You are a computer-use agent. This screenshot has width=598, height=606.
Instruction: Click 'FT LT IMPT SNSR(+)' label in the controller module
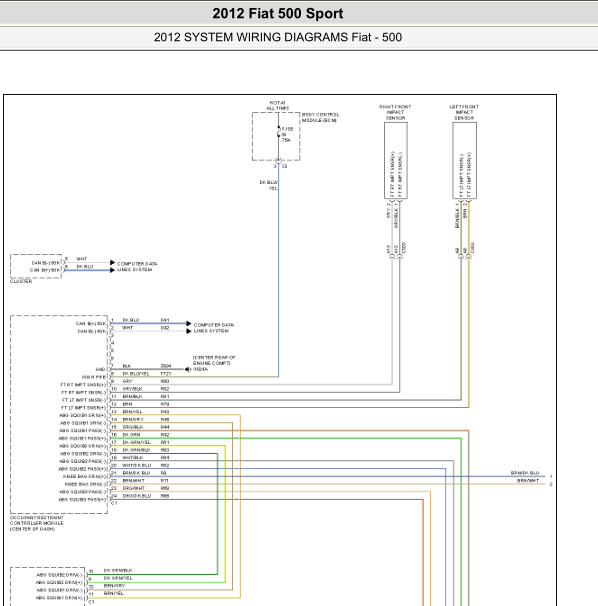[x=83, y=408]
